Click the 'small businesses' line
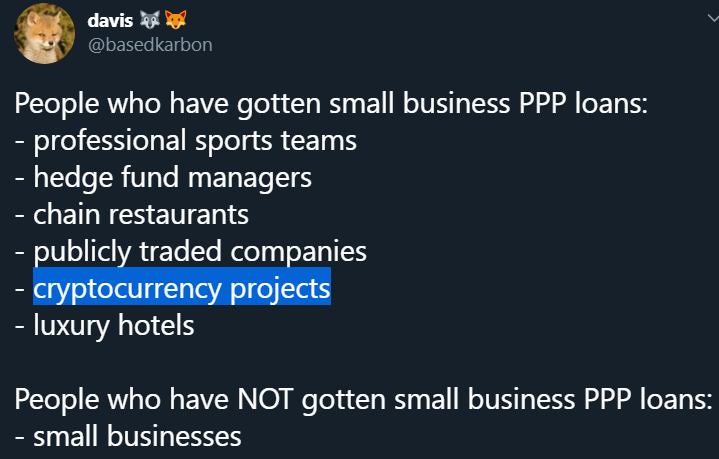This screenshot has width=719, height=459. click(x=128, y=436)
